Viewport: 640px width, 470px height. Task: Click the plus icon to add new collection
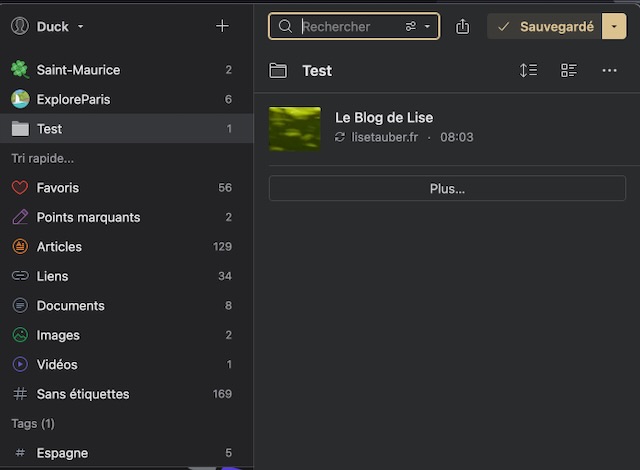tap(222, 26)
